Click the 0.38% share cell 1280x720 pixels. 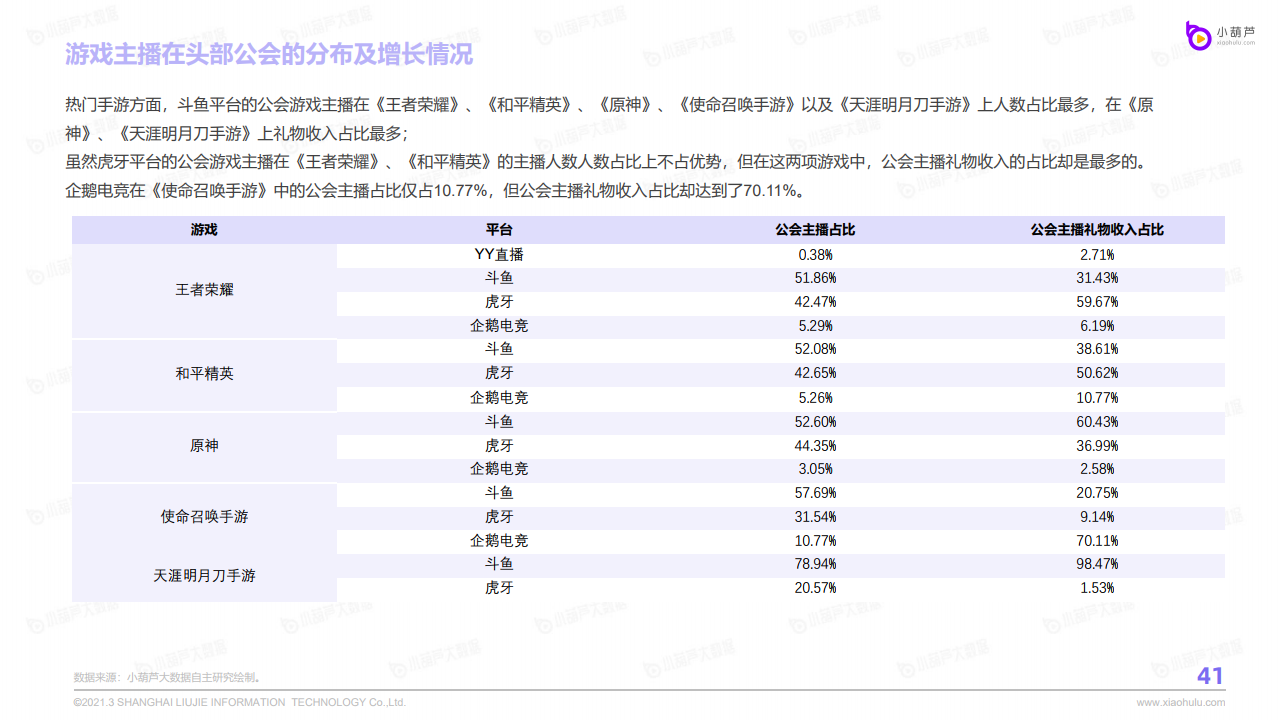click(x=815, y=255)
